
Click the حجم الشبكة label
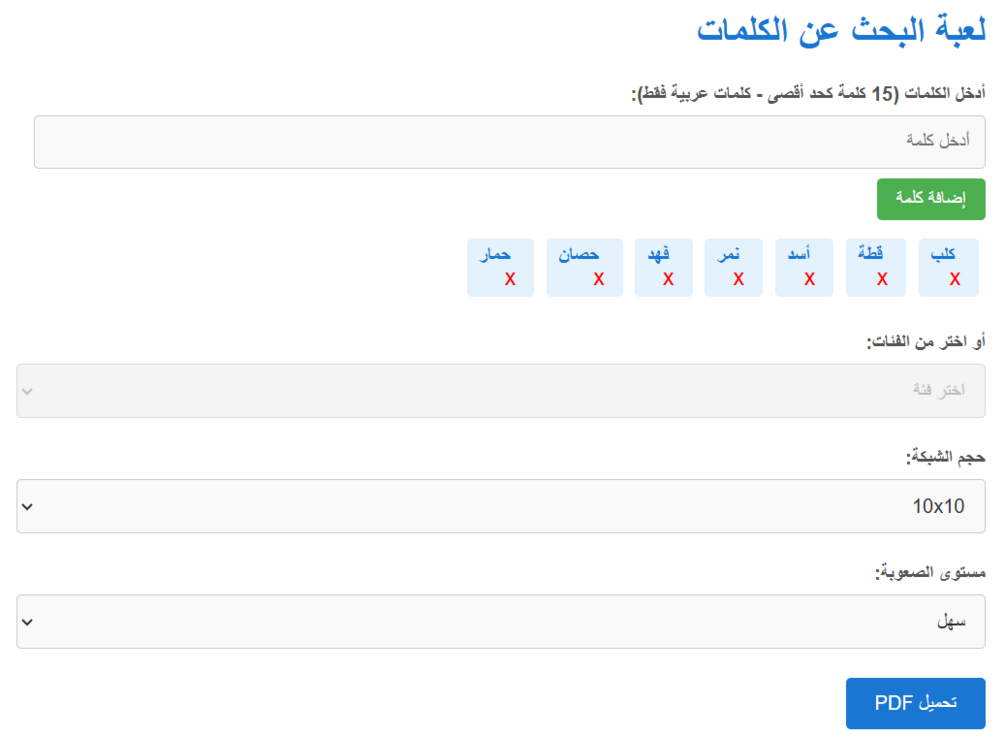[945, 458]
